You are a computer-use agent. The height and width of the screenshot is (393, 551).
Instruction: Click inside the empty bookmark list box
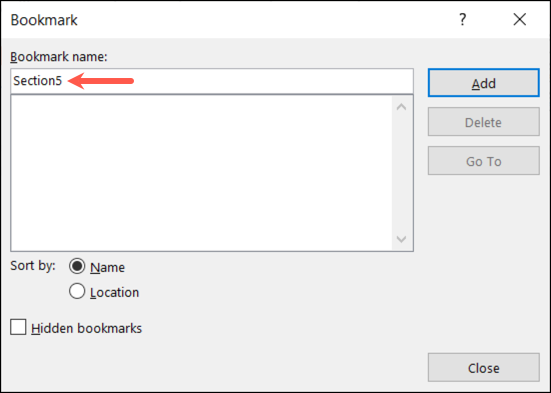coord(201,173)
